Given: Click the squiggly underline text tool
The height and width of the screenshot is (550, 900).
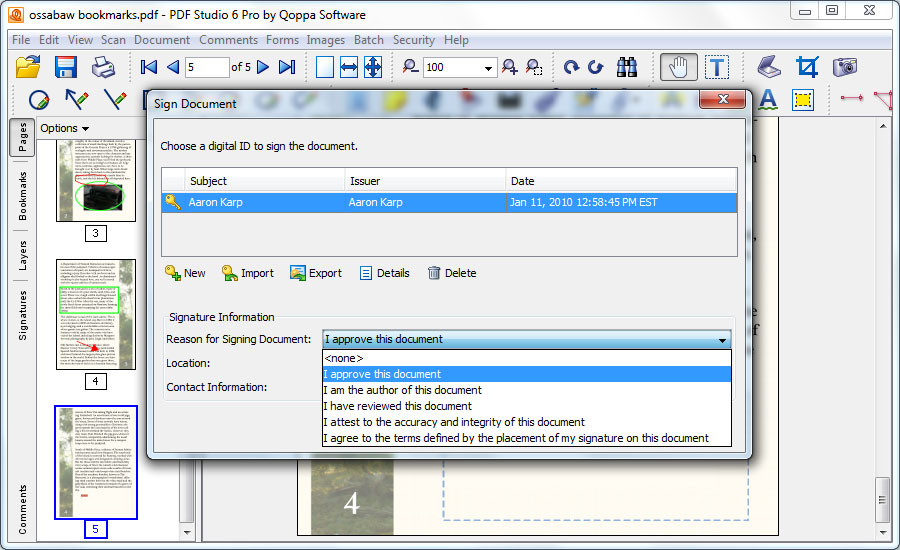Looking at the screenshot, I should 768,100.
